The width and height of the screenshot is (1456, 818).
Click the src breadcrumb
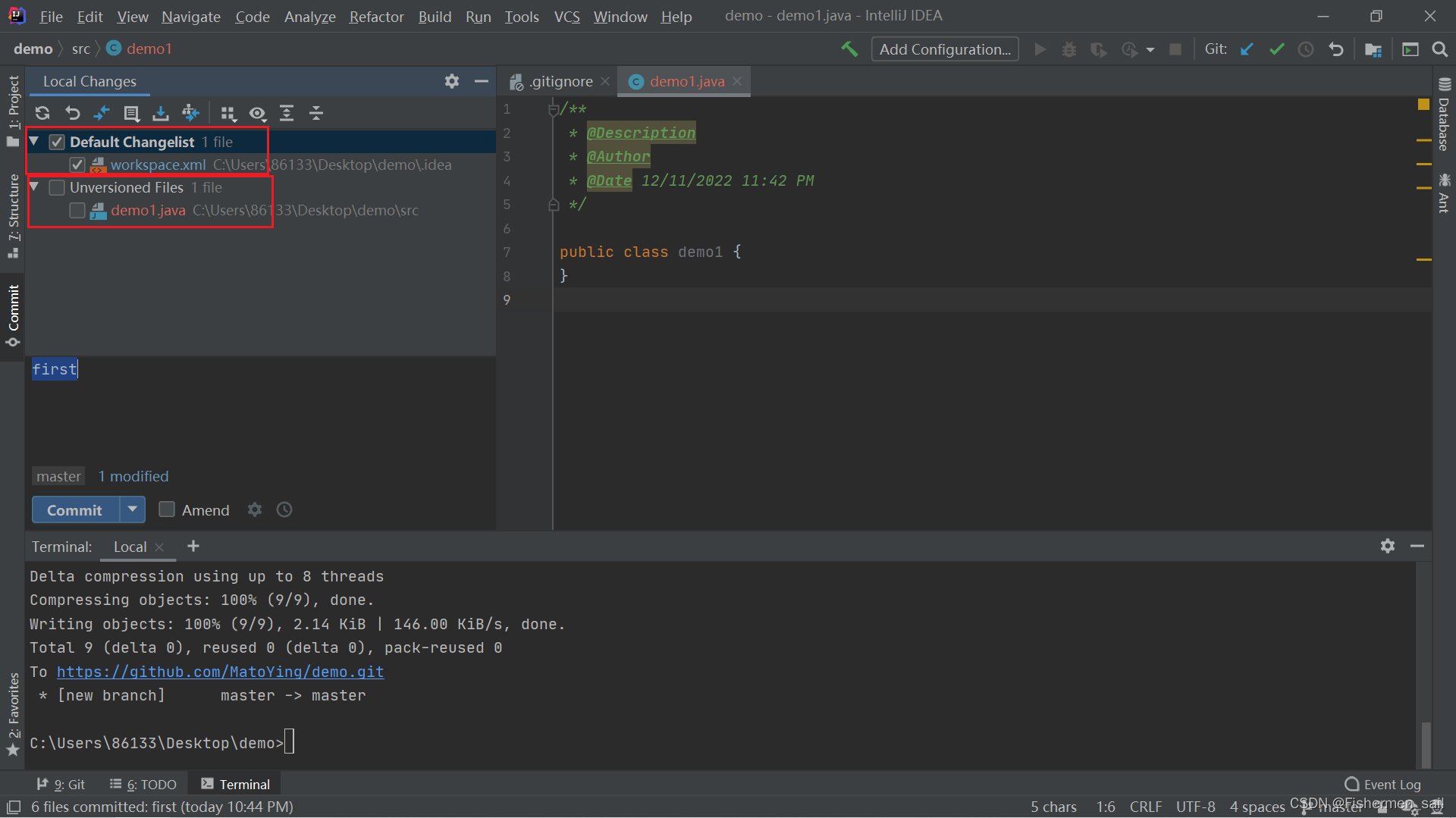pos(81,49)
